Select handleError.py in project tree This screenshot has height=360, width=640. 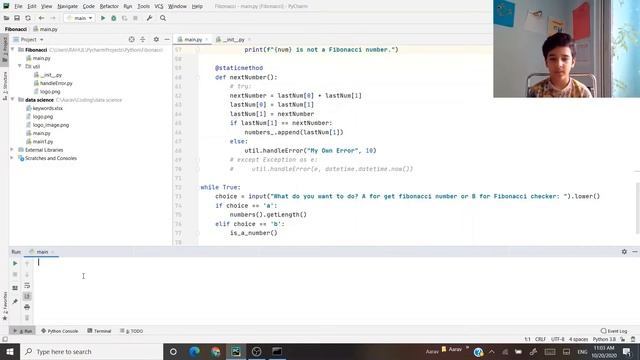coord(56,83)
